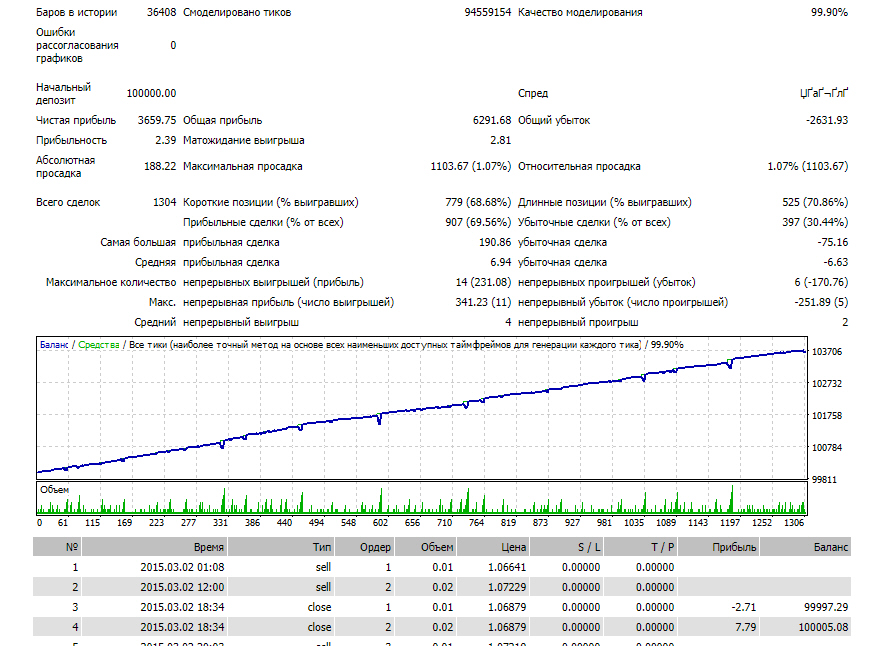Viewport: 878px width, 646px height.
Task: Click the '№' column header
Action: tap(57, 547)
